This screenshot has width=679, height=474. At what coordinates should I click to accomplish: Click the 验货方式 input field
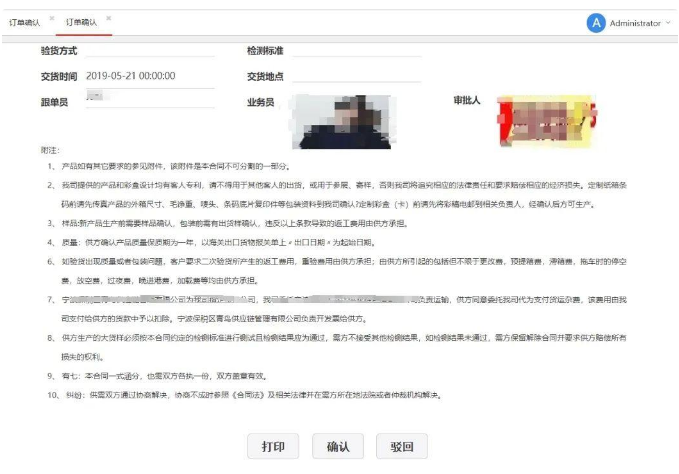(150, 51)
